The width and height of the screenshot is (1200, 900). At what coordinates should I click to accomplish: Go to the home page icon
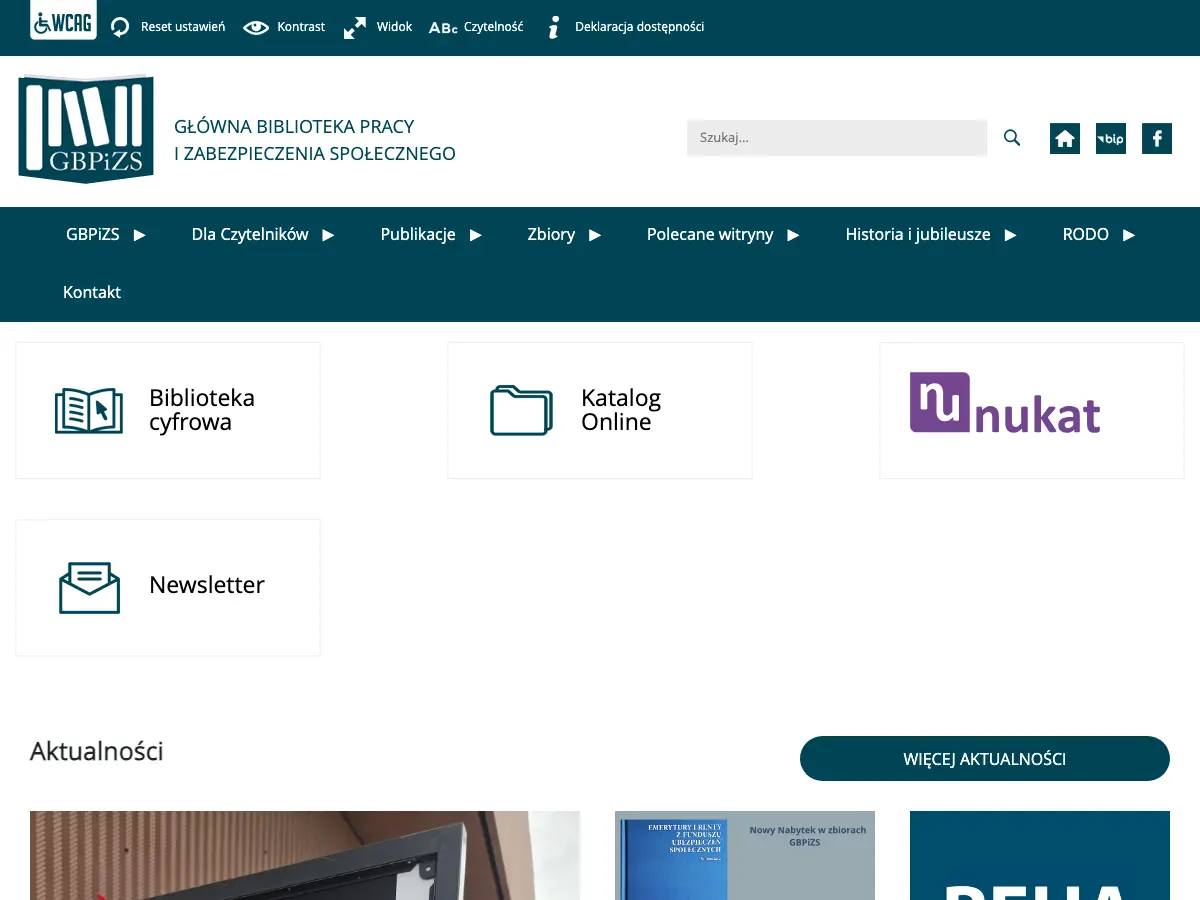coord(1065,139)
